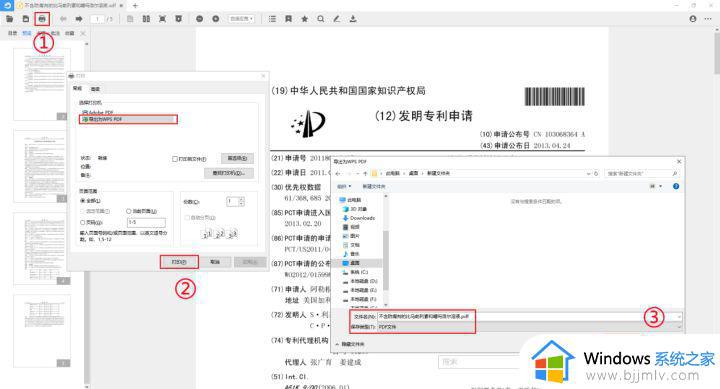The image size is (720, 389).
Task: Open the outline list icon
Action: 272,19
